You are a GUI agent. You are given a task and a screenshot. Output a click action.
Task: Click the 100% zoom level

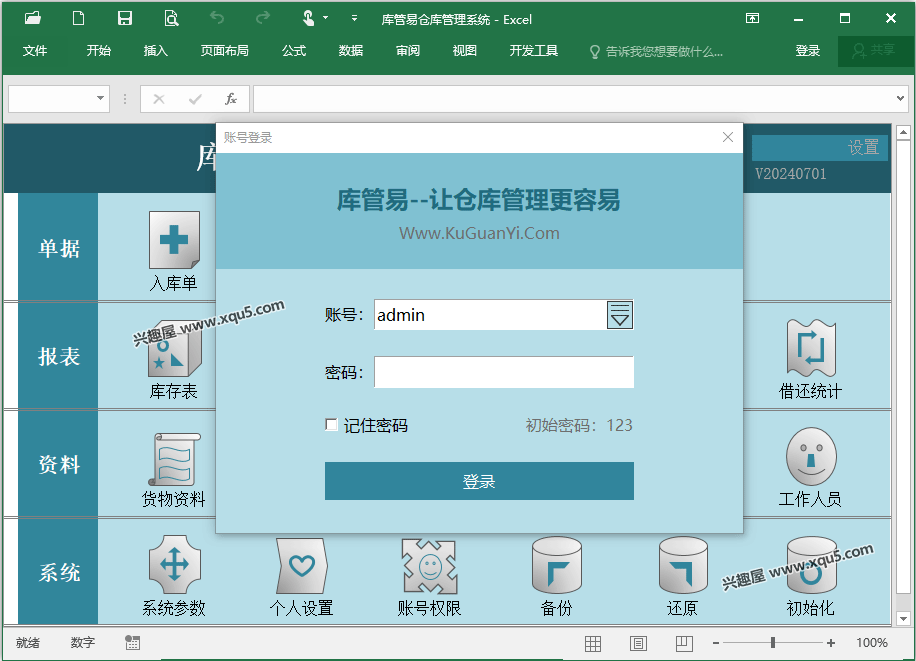[872, 643]
